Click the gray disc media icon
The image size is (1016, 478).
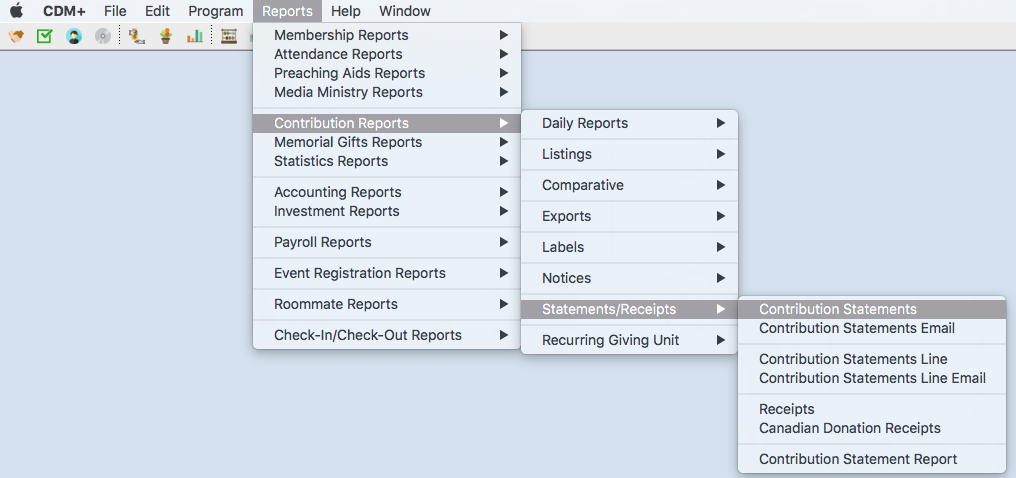tap(103, 36)
